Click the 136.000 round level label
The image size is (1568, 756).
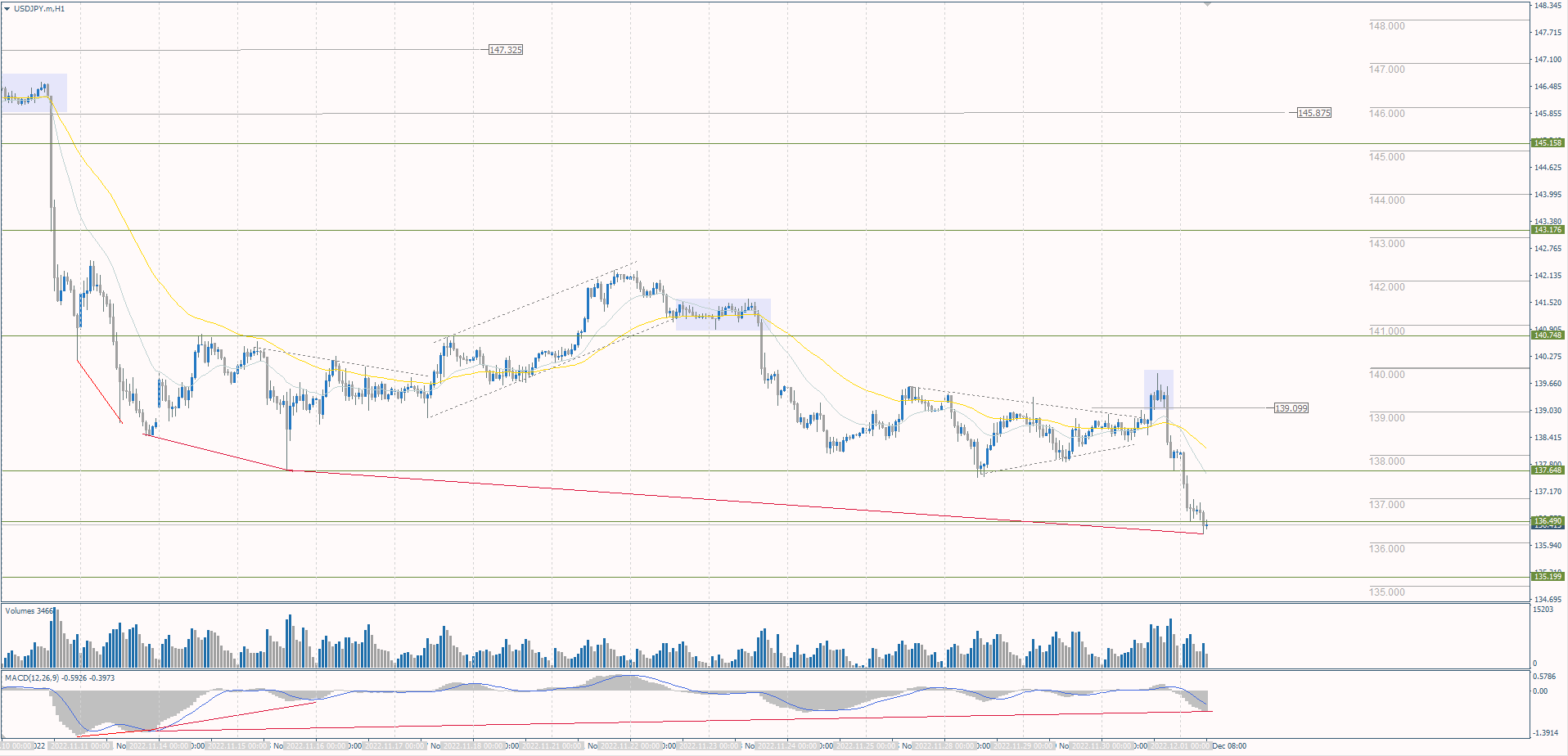(1386, 549)
